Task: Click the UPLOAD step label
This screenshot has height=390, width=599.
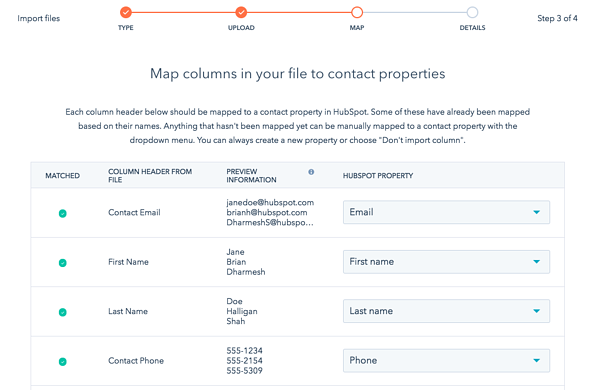Action: (241, 28)
